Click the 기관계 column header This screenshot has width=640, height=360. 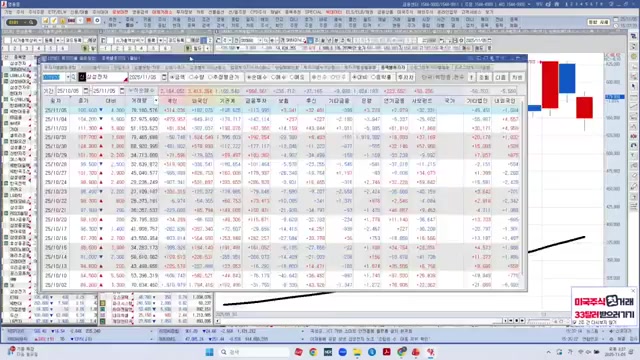point(227,100)
